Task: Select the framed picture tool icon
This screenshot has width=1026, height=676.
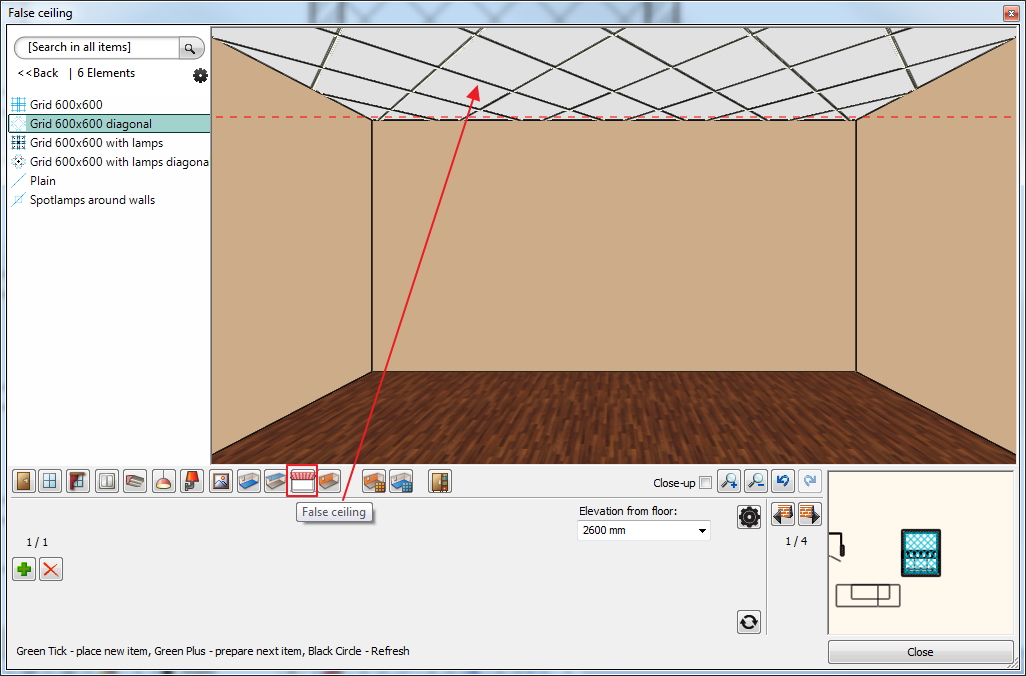Action: coord(221,482)
